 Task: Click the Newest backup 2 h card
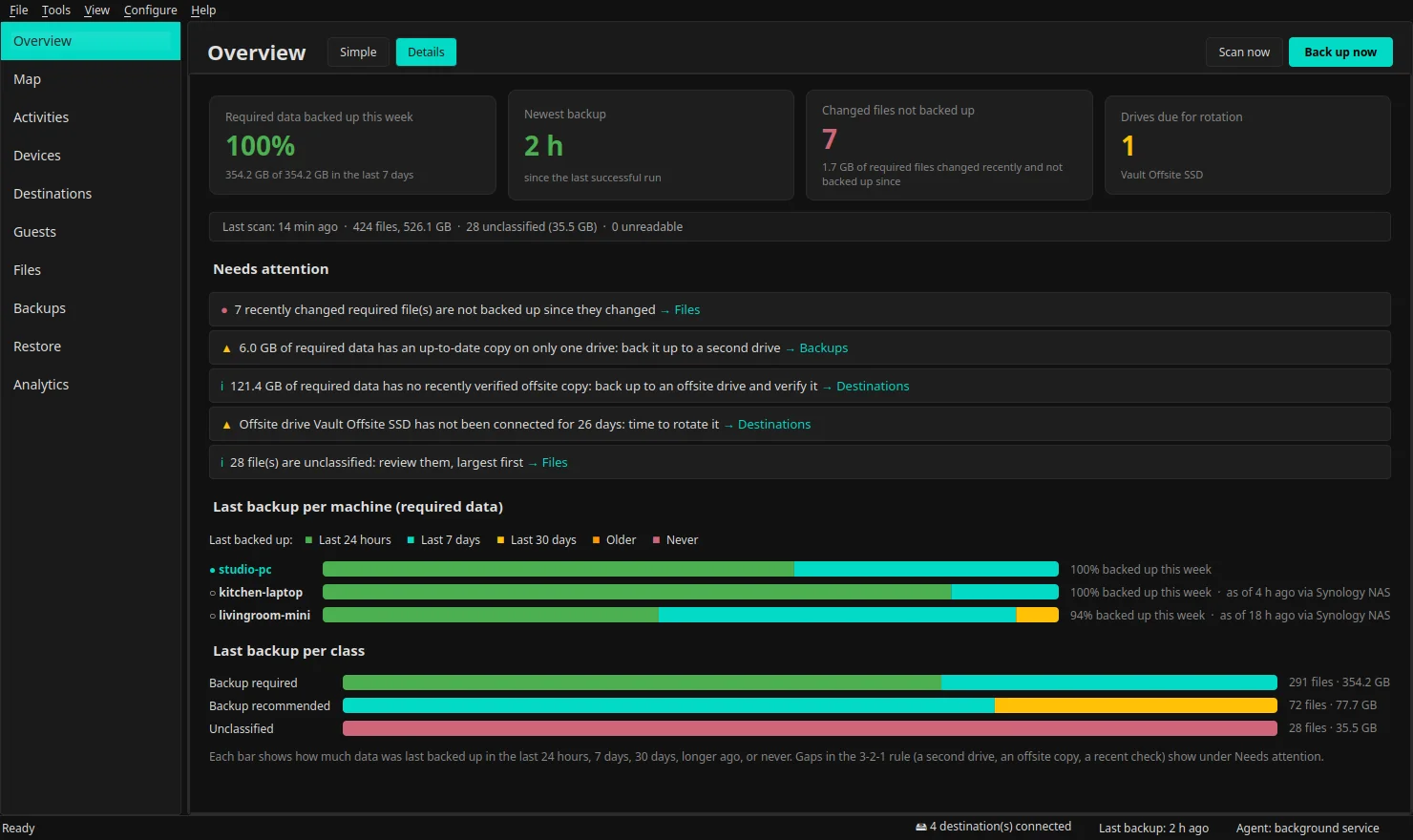(x=651, y=145)
